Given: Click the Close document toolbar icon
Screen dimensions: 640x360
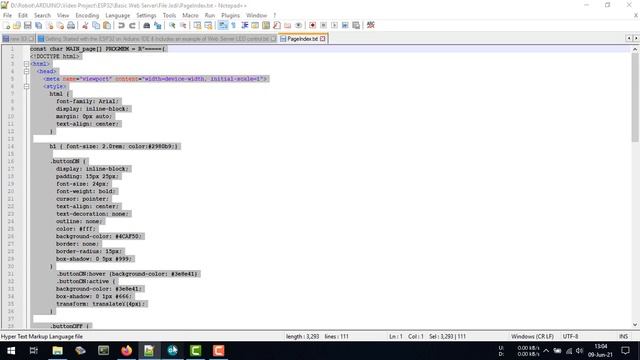Looking at the screenshot, I should point(49,25).
